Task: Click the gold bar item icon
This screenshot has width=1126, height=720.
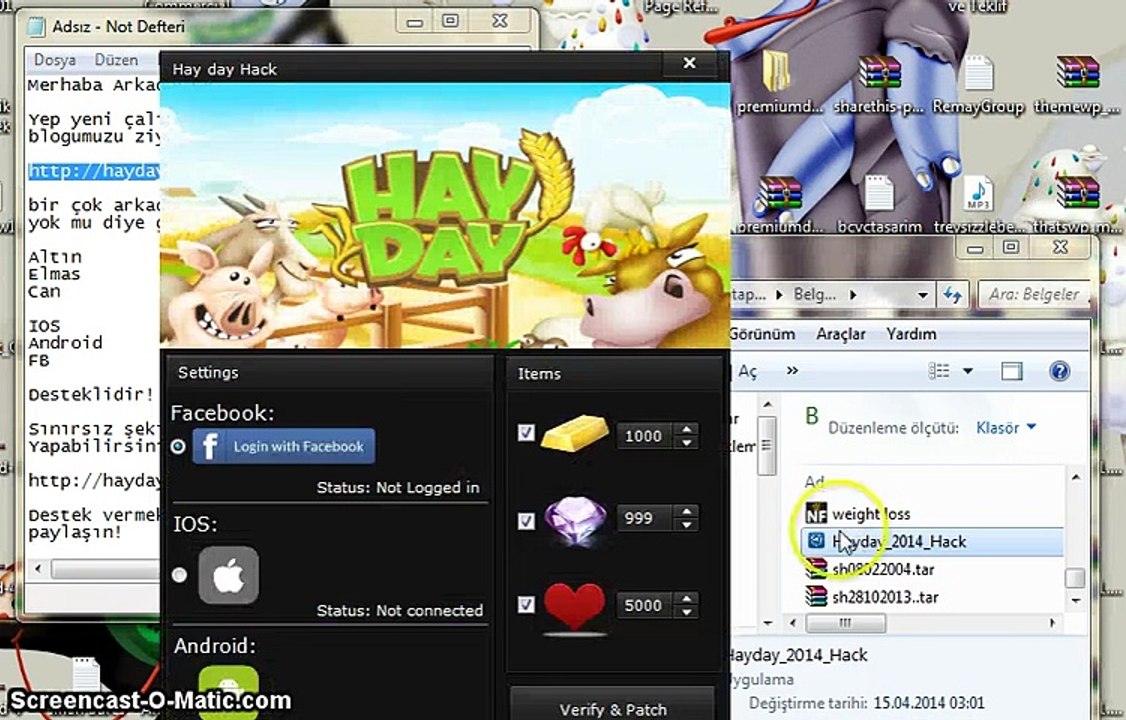Action: (574, 433)
